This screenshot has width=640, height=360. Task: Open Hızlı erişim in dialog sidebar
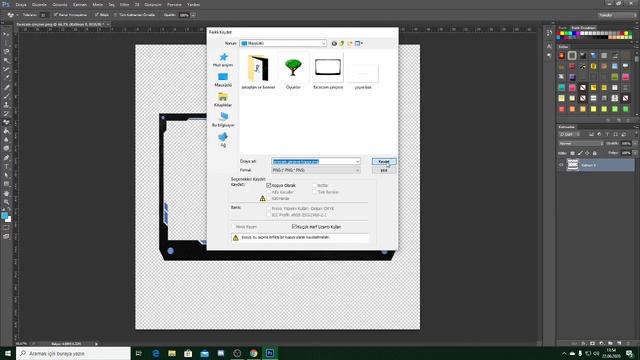point(223,60)
